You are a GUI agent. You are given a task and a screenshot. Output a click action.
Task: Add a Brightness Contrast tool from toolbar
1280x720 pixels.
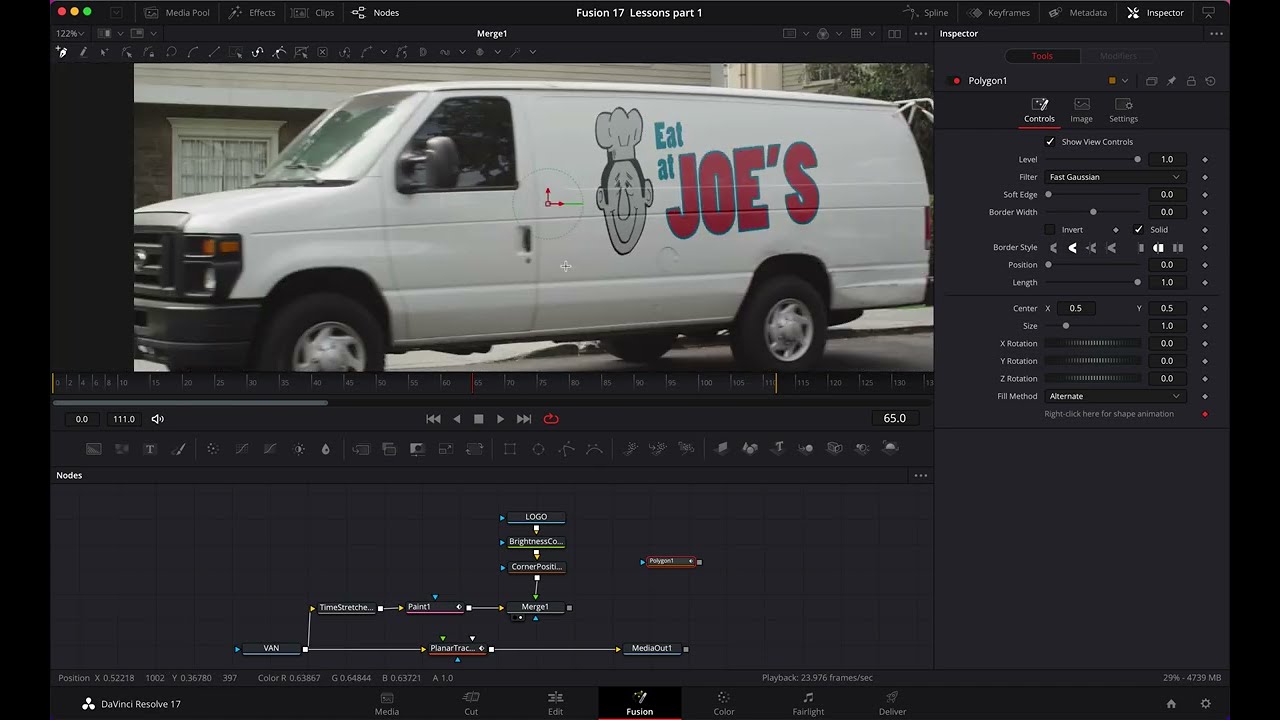point(298,449)
